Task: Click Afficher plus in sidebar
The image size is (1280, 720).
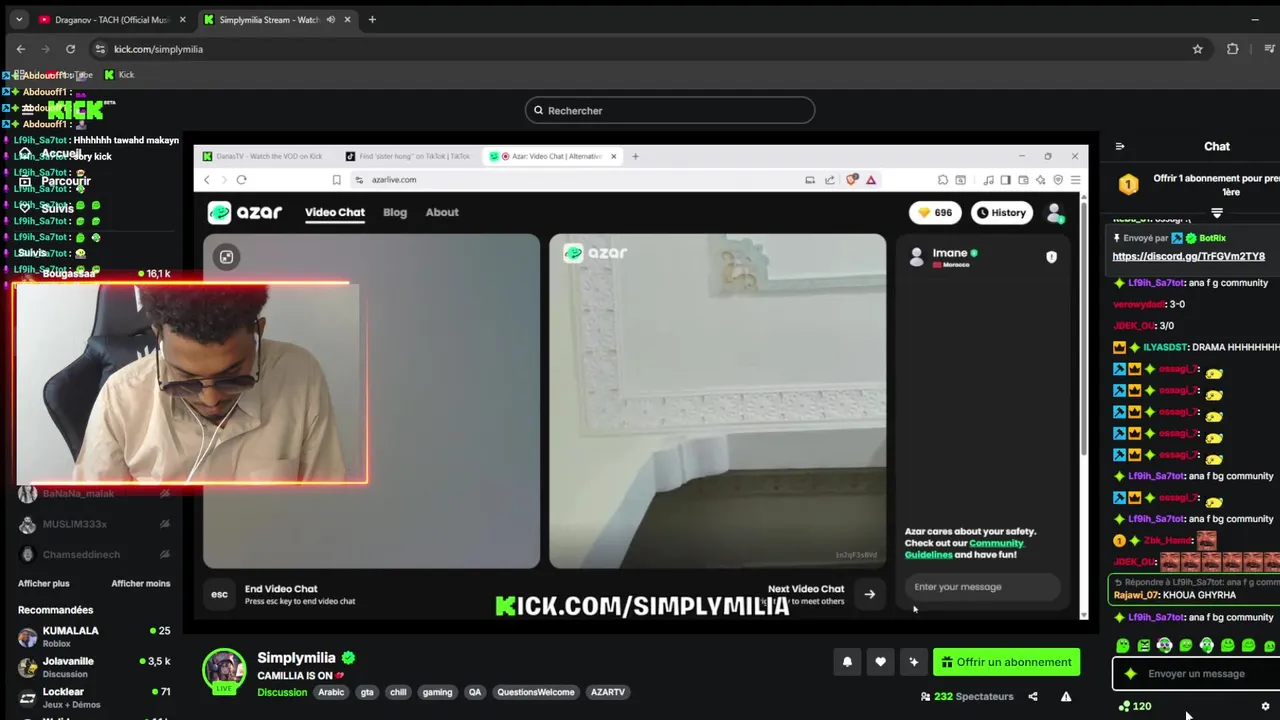Action: pyautogui.click(x=43, y=584)
